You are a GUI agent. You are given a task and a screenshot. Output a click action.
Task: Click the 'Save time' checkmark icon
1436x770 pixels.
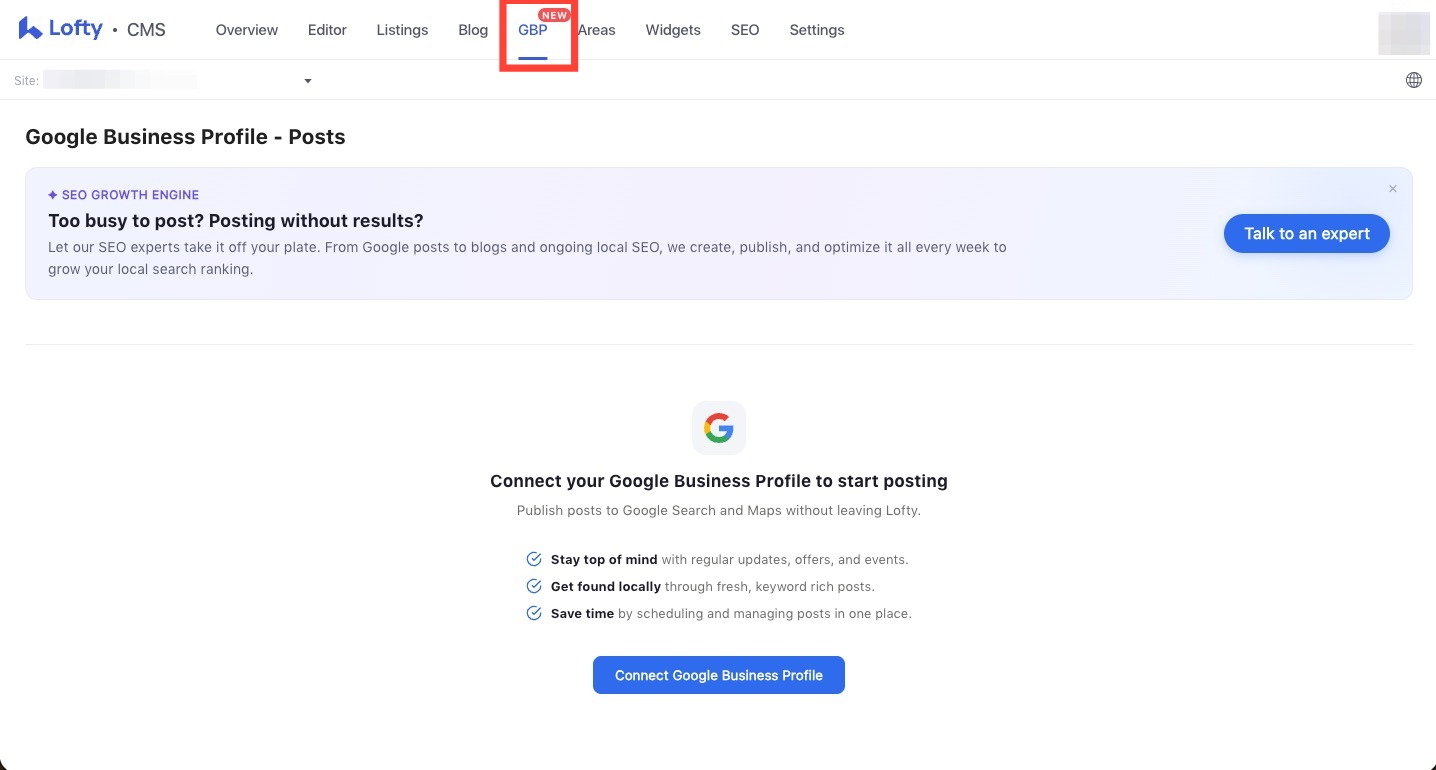534,613
